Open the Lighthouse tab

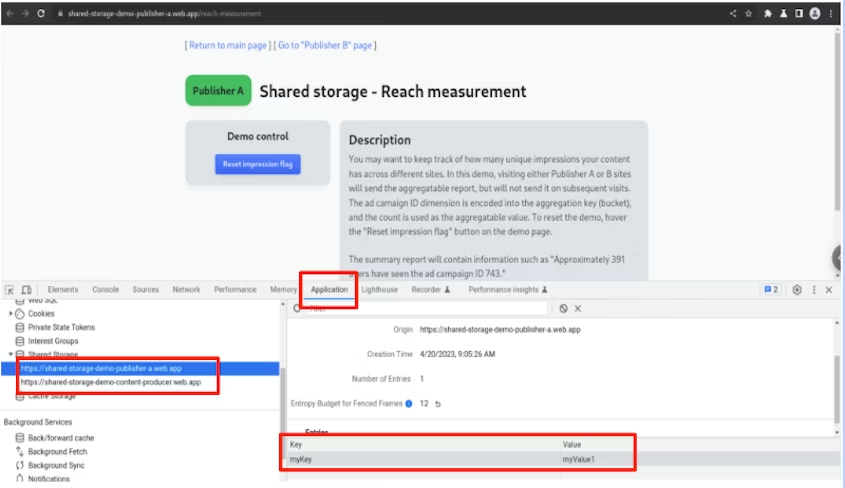pos(379,290)
